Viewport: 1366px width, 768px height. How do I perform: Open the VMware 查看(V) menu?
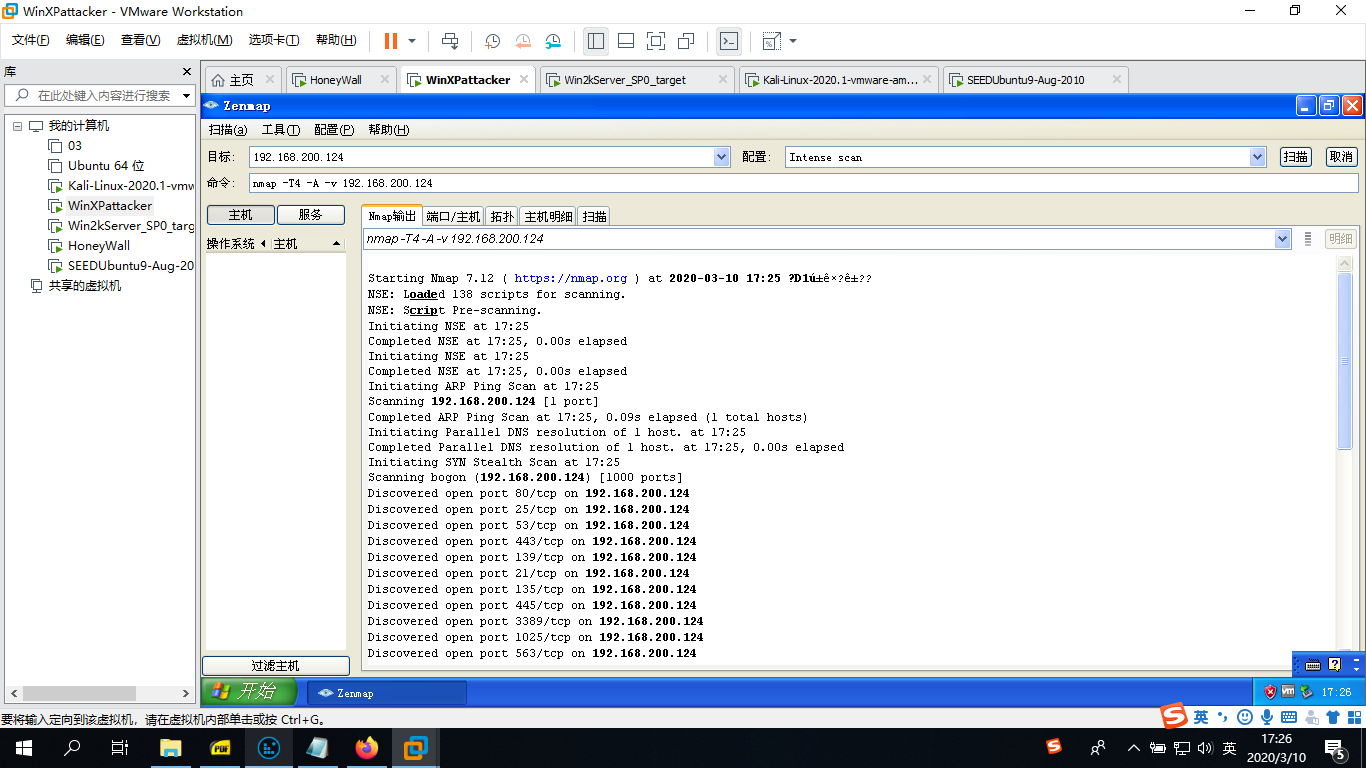(x=141, y=40)
